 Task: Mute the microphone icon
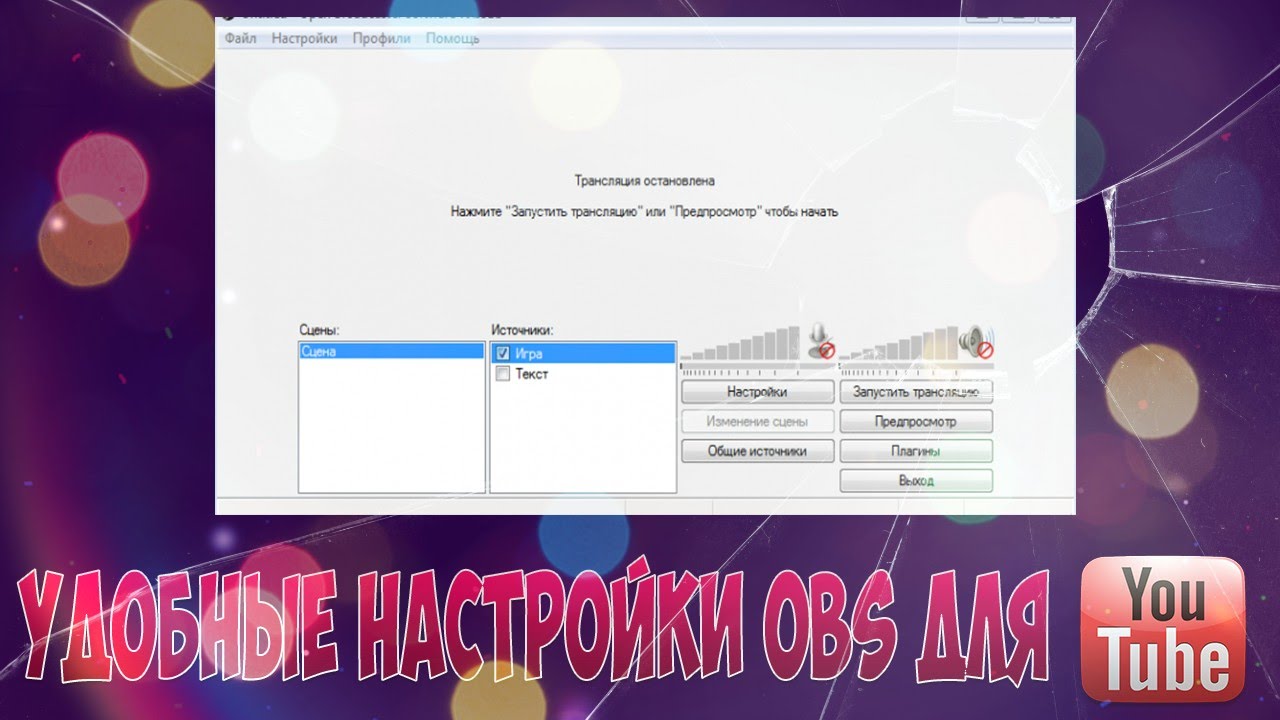click(x=821, y=341)
